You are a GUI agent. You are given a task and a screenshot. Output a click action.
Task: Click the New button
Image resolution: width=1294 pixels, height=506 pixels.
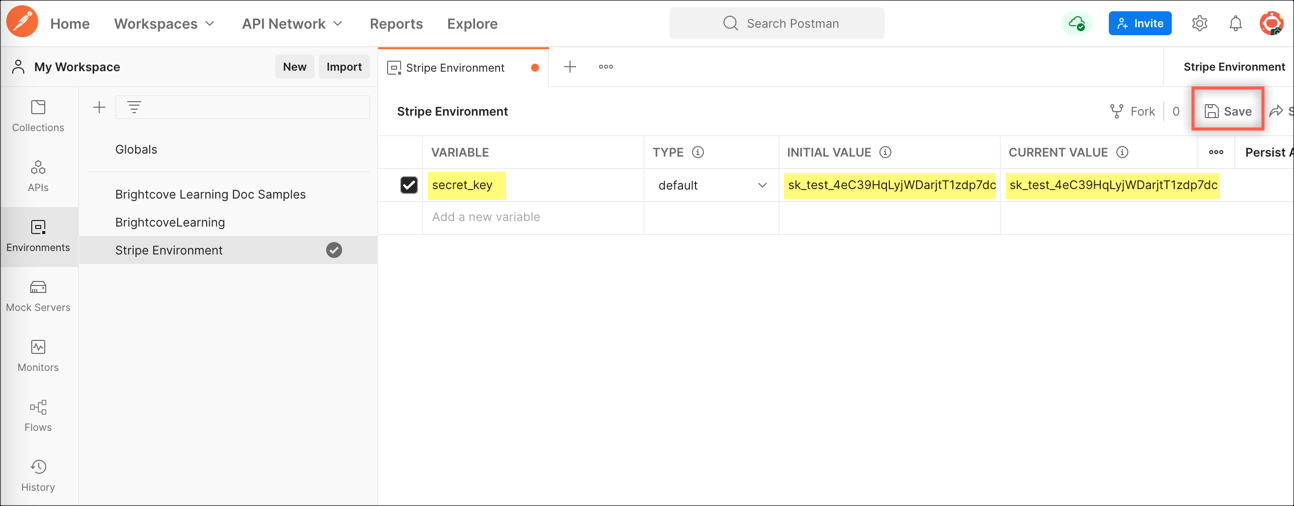(295, 67)
